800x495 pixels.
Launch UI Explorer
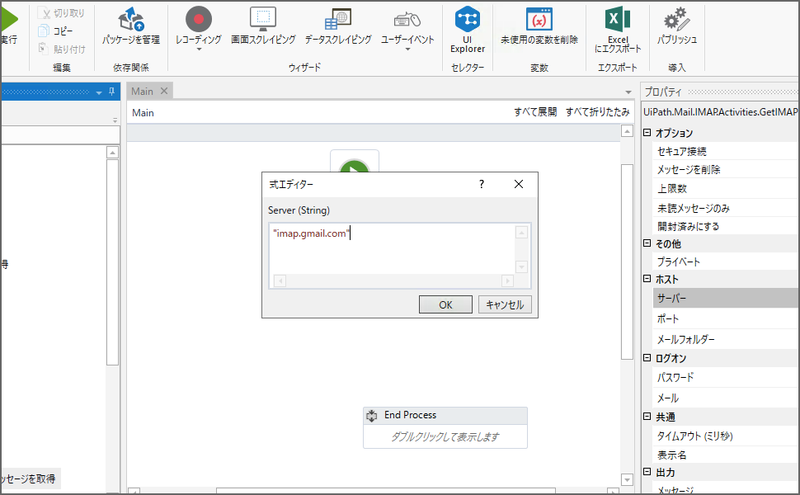467,30
